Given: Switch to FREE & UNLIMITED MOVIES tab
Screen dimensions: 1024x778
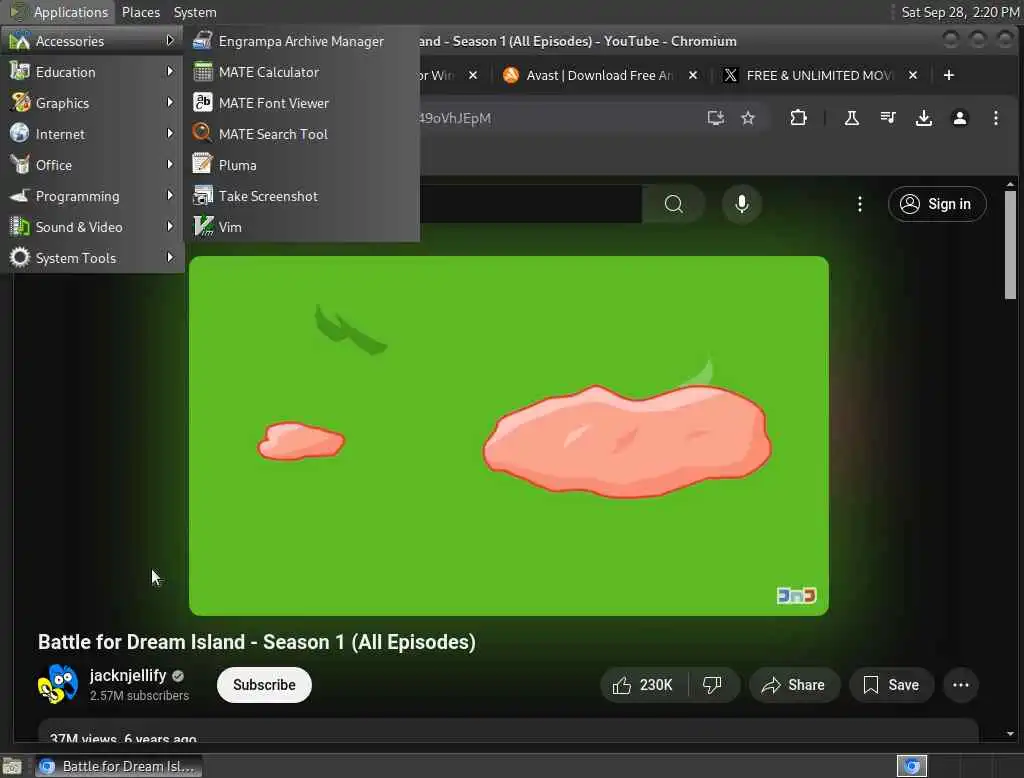Looking at the screenshot, I should [x=820, y=75].
